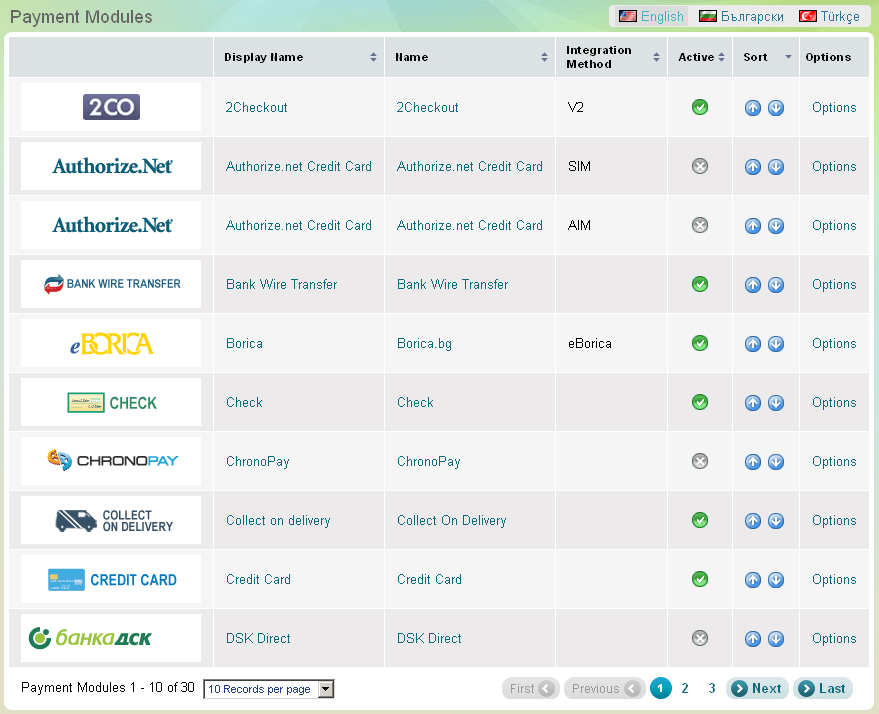Image resolution: width=879 pixels, height=714 pixels.
Task: Go to page 3 of payment modules
Action: [x=711, y=689]
